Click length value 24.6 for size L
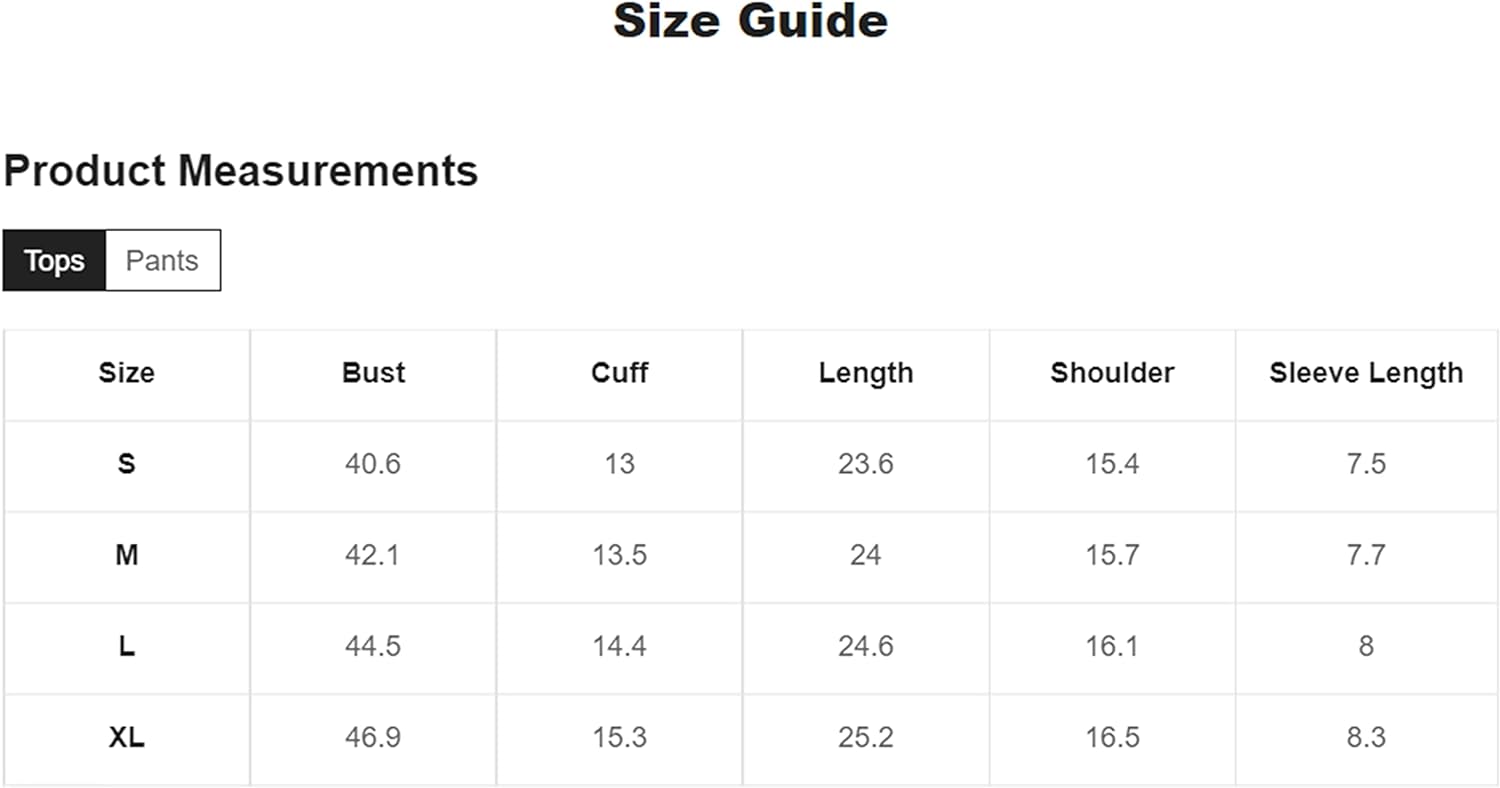This screenshot has height=788, width=1500. coord(866,646)
